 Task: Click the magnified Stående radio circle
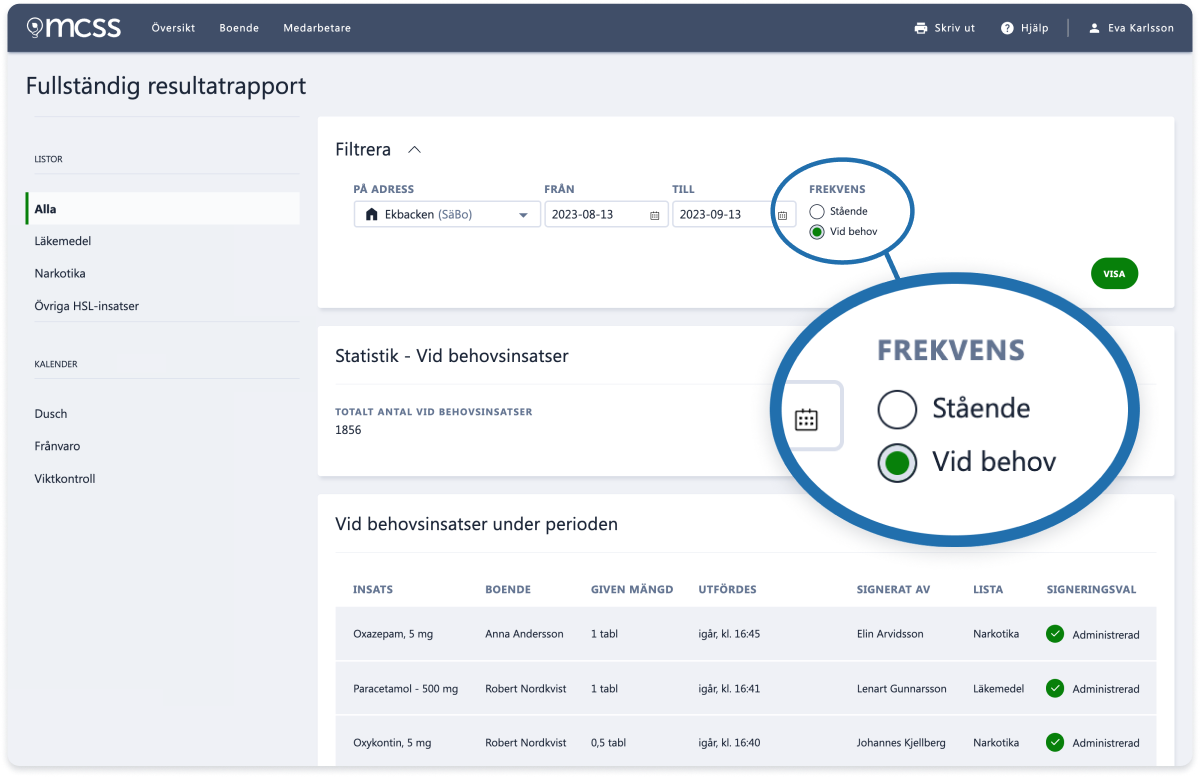click(897, 409)
